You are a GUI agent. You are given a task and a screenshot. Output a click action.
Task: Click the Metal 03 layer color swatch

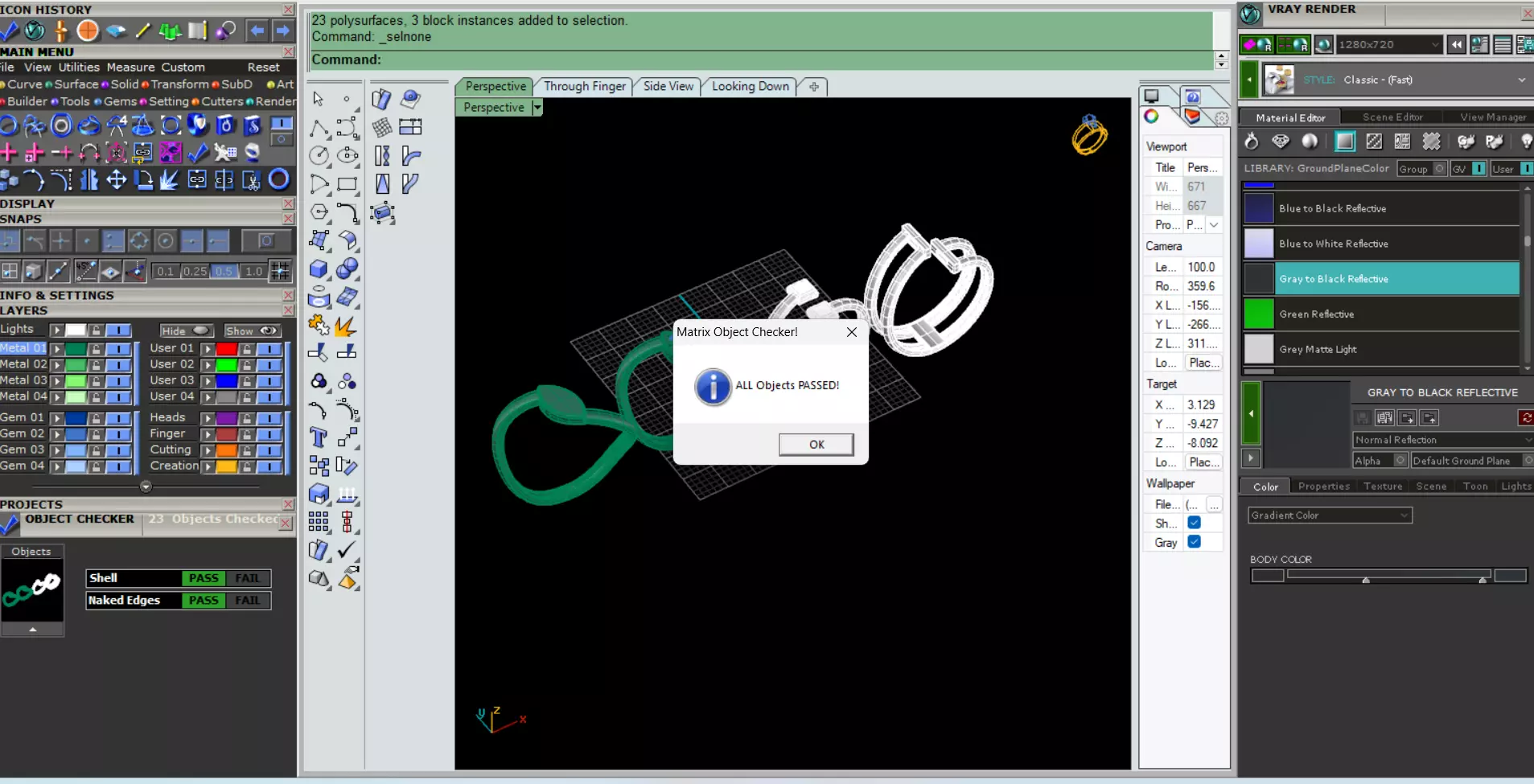76,381
